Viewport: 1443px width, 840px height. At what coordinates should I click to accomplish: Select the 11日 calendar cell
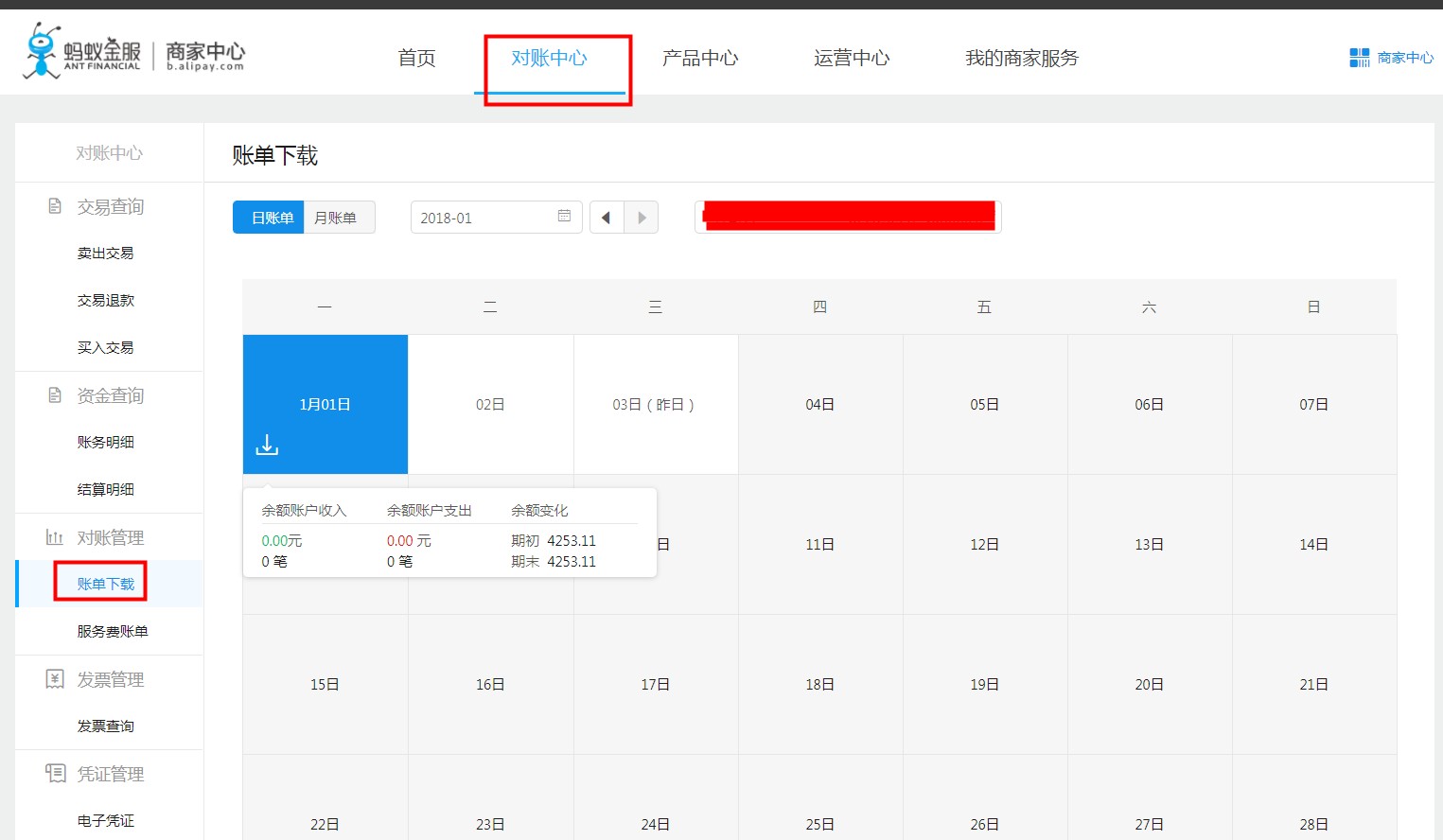point(820,544)
